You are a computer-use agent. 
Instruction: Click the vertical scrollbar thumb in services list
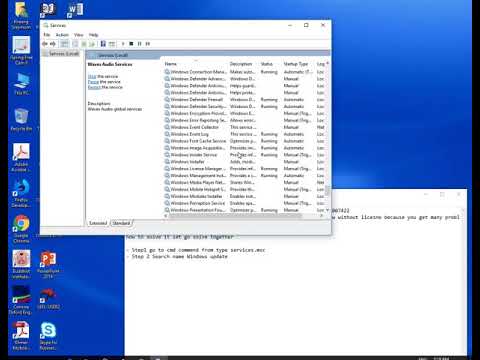point(327,191)
